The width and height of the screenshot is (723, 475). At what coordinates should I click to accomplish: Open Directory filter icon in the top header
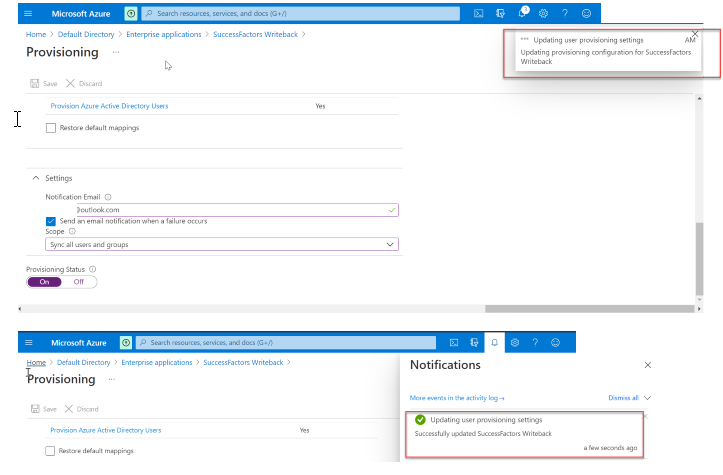pyautogui.click(x=500, y=13)
